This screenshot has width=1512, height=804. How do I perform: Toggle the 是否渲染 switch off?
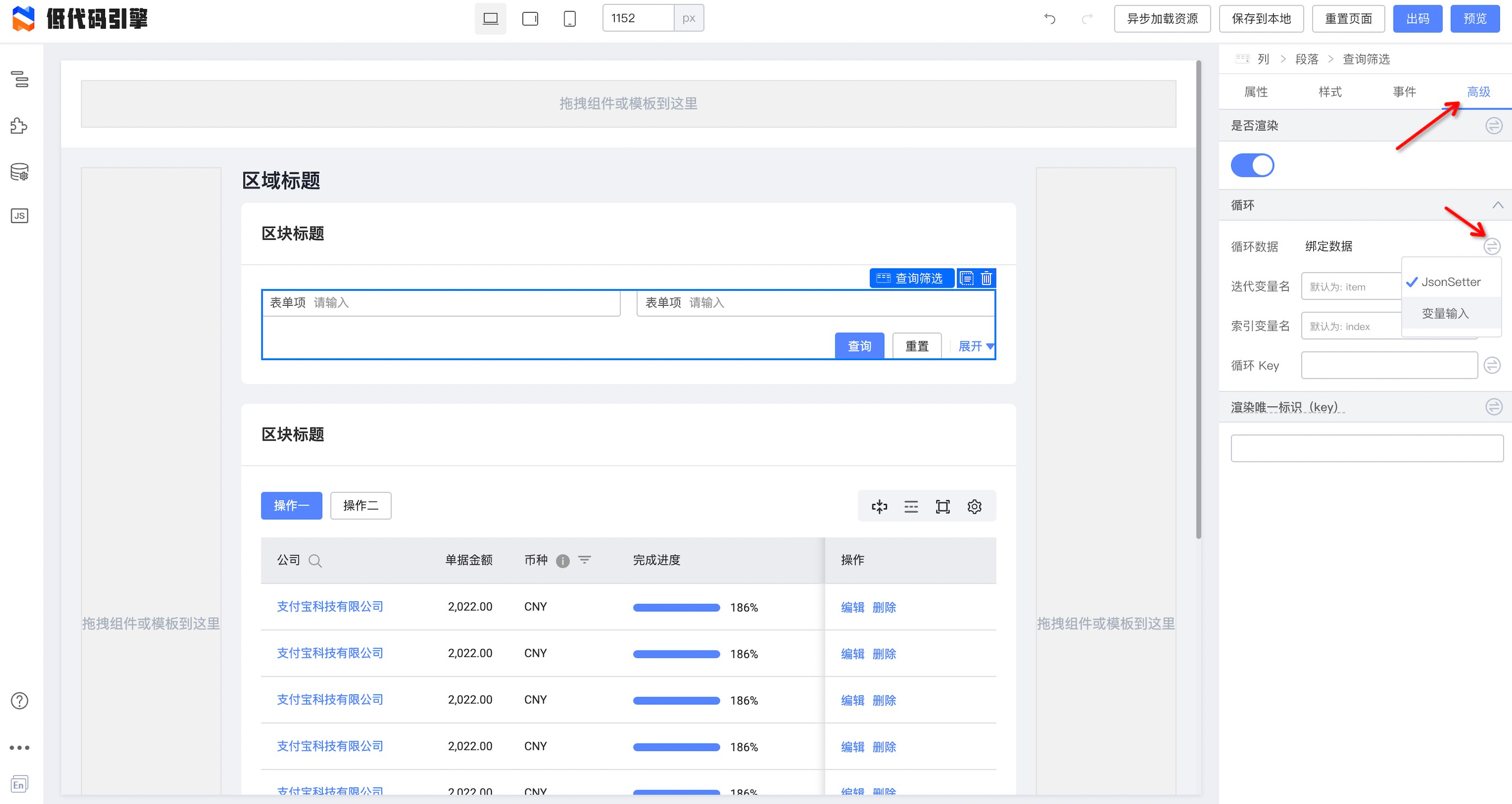click(x=1252, y=166)
